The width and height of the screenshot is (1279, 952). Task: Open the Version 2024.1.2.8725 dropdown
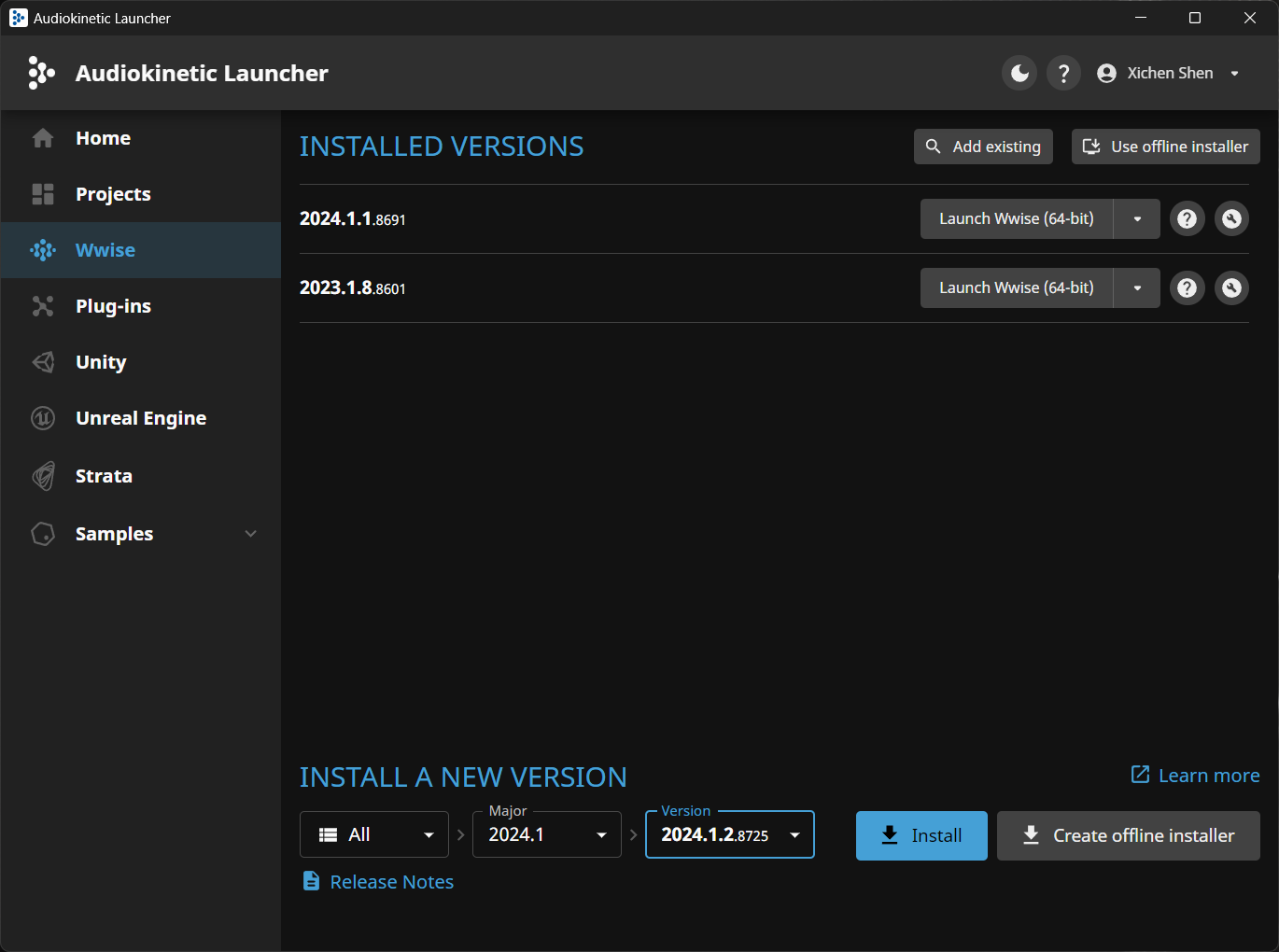[730, 834]
